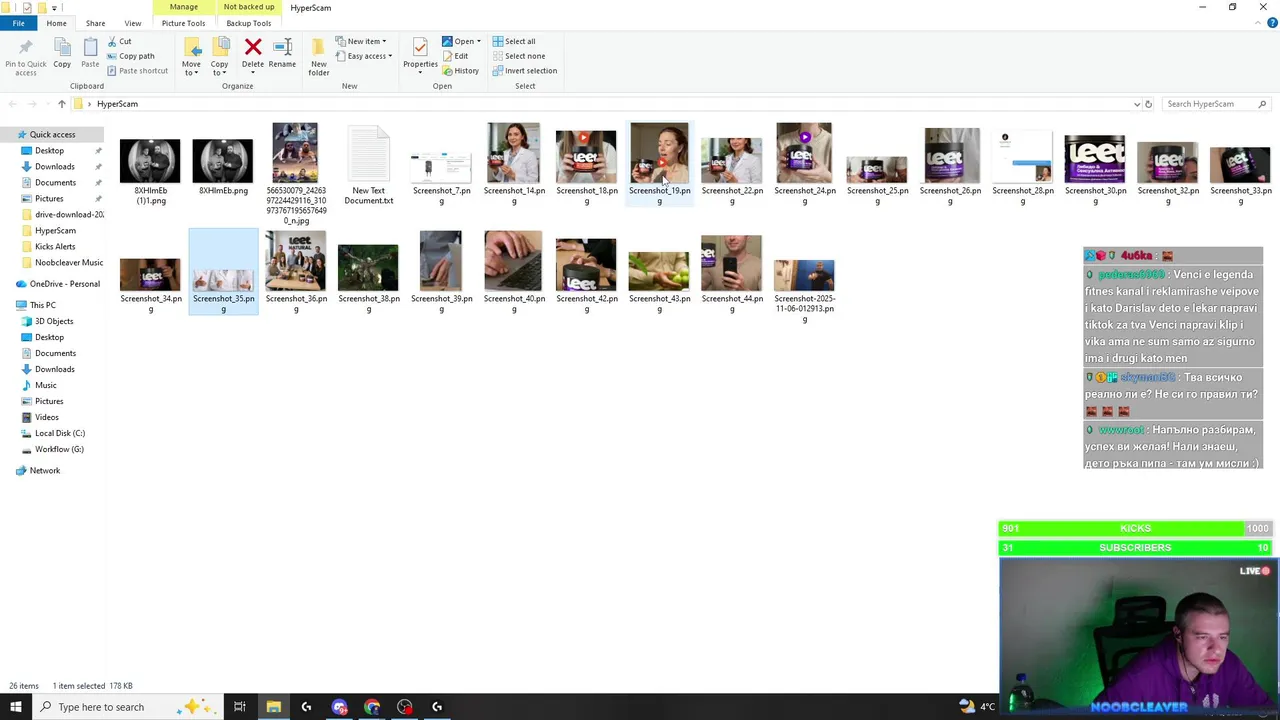Click the Paste ribbon icon
The image size is (1280, 720).
[x=90, y=47]
